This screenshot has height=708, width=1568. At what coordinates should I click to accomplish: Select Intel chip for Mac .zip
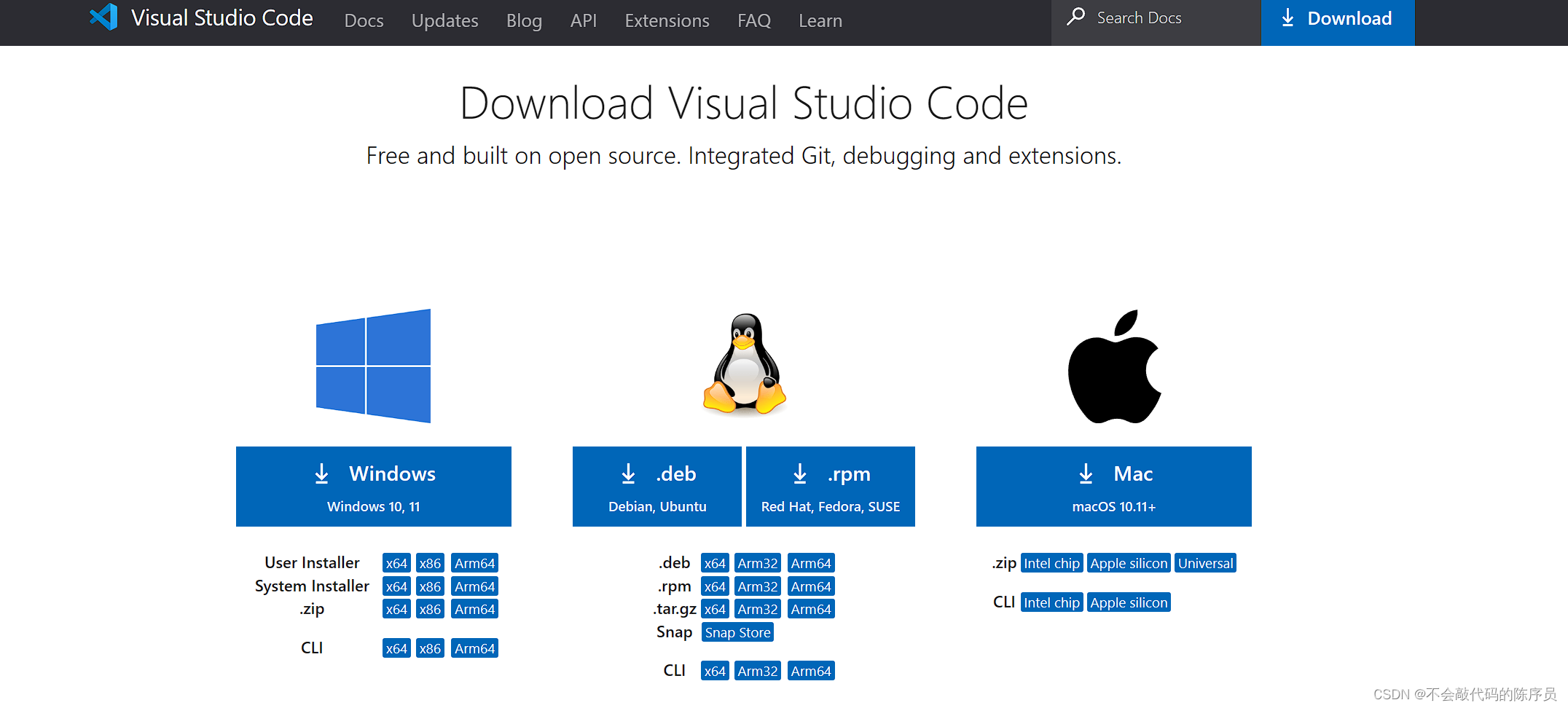pyautogui.click(x=1051, y=563)
